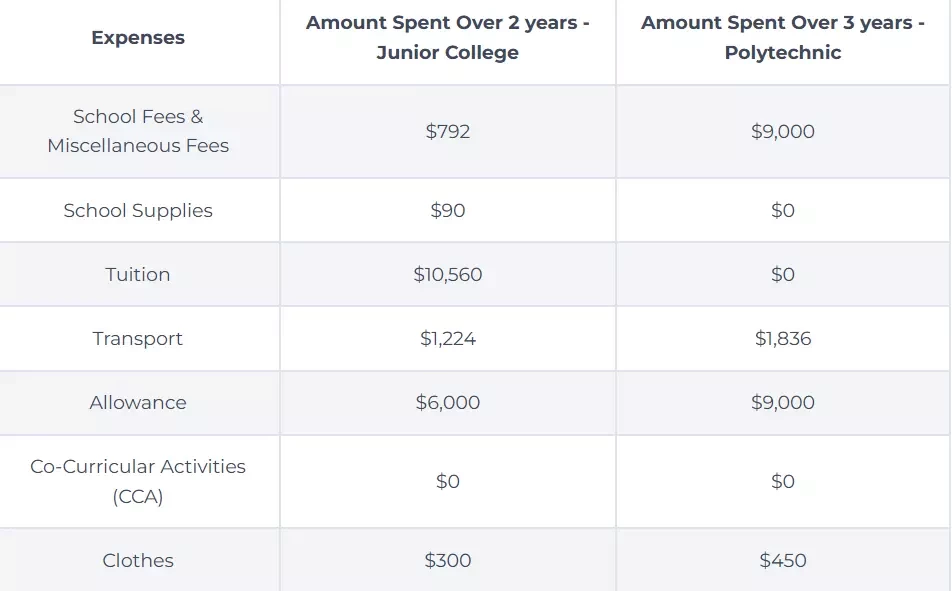Select the Polytechnic column header
Viewport: 952px width, 591px height.
click(x=783, y=38)
